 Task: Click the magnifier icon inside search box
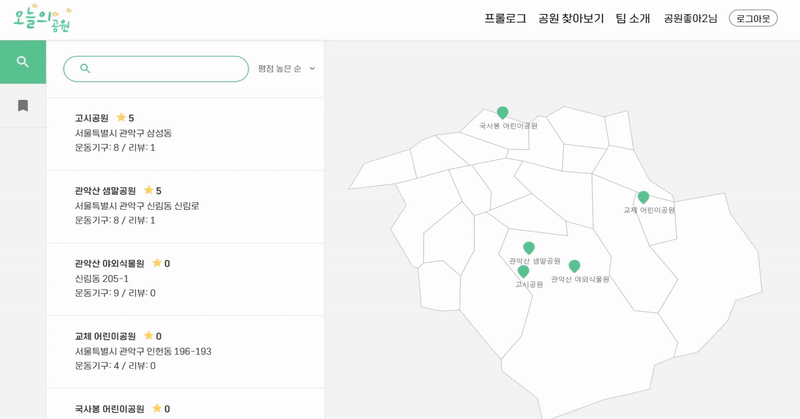click(85, 68)
